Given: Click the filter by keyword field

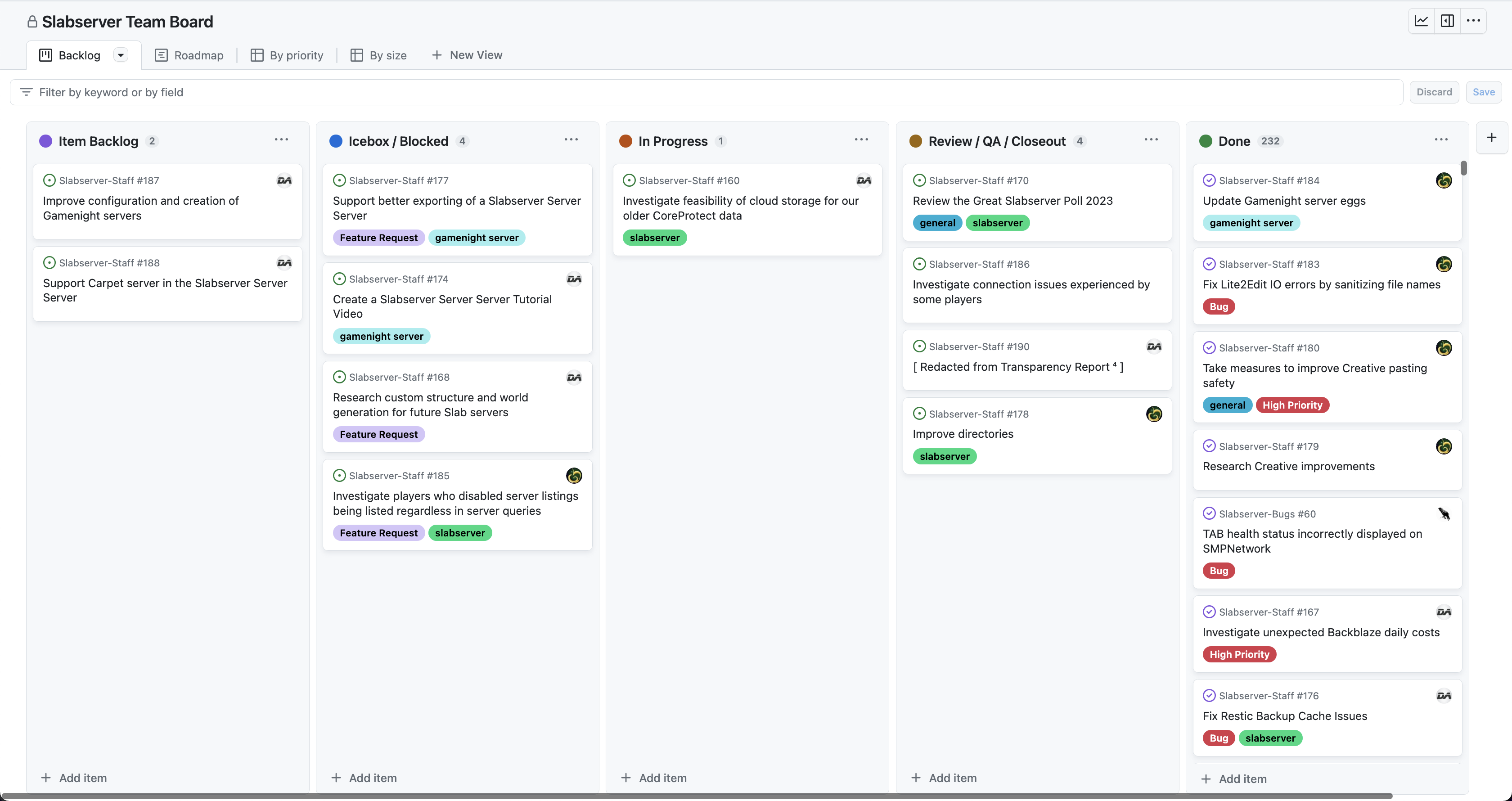Looking at the screenshot, I should tap(704, 92).
